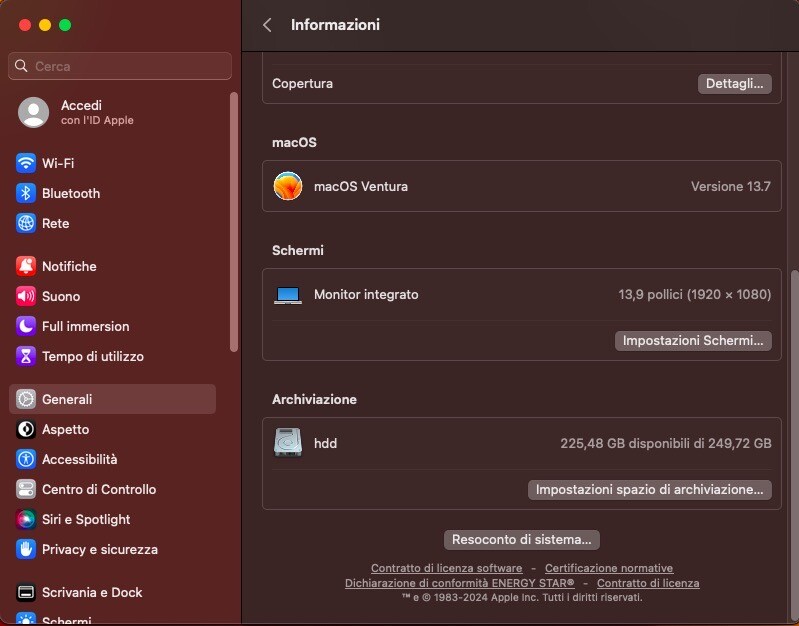The width and height of the screenshot is (799, 626).
Task: Open Scrivania e Dock sidebar item
Action: pos(112,592)
